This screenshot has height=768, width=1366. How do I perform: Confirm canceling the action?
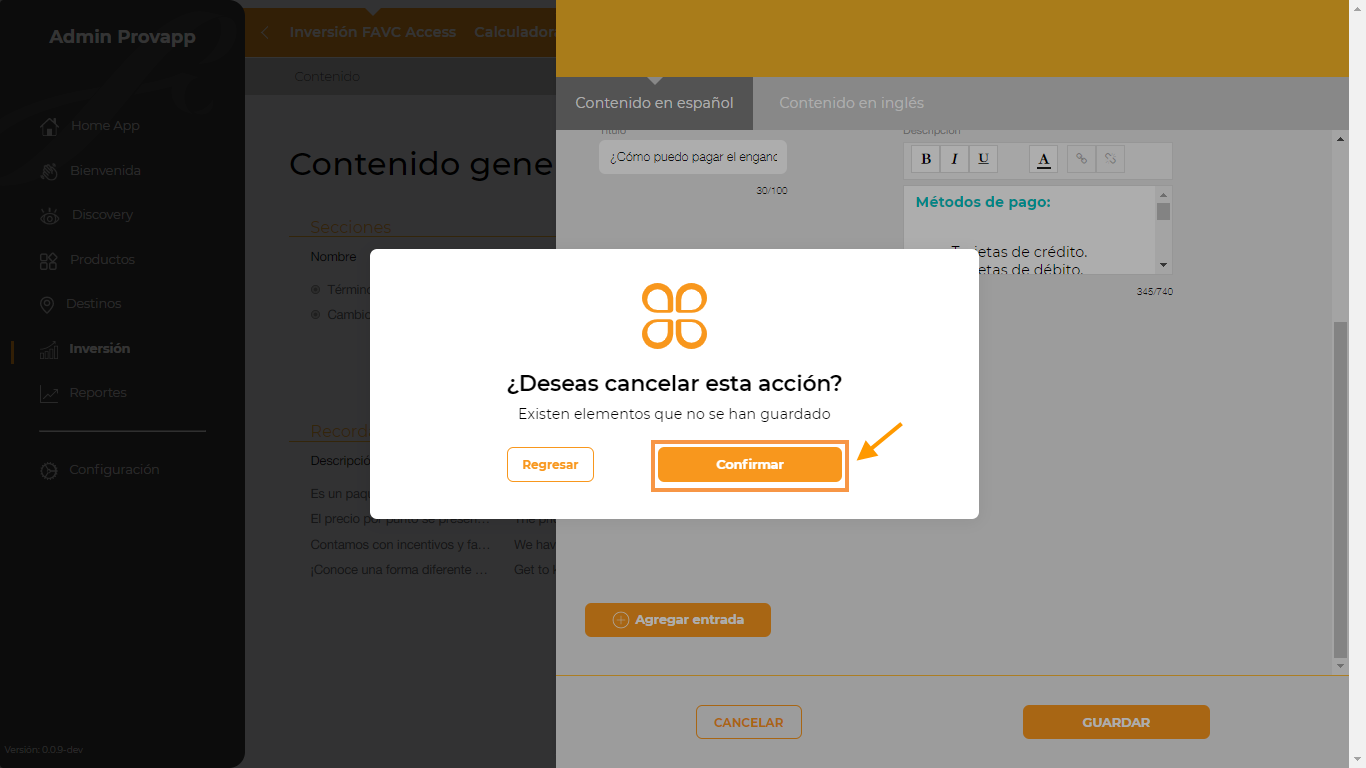[x=750, y=465]
